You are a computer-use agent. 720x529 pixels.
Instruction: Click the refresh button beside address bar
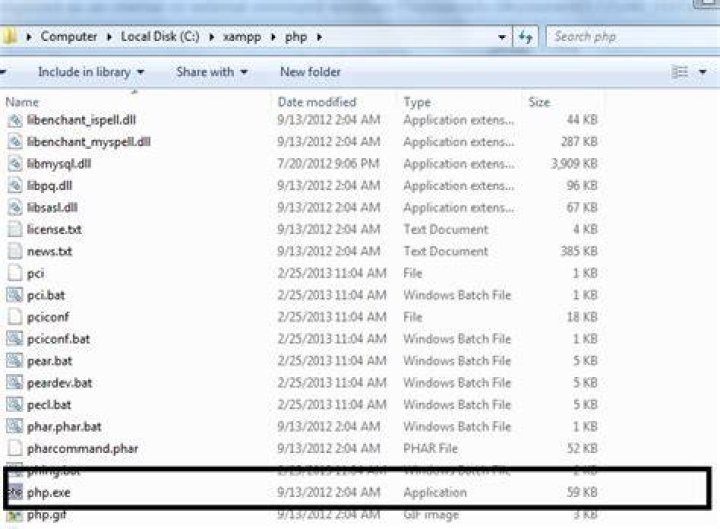(525, 37)
